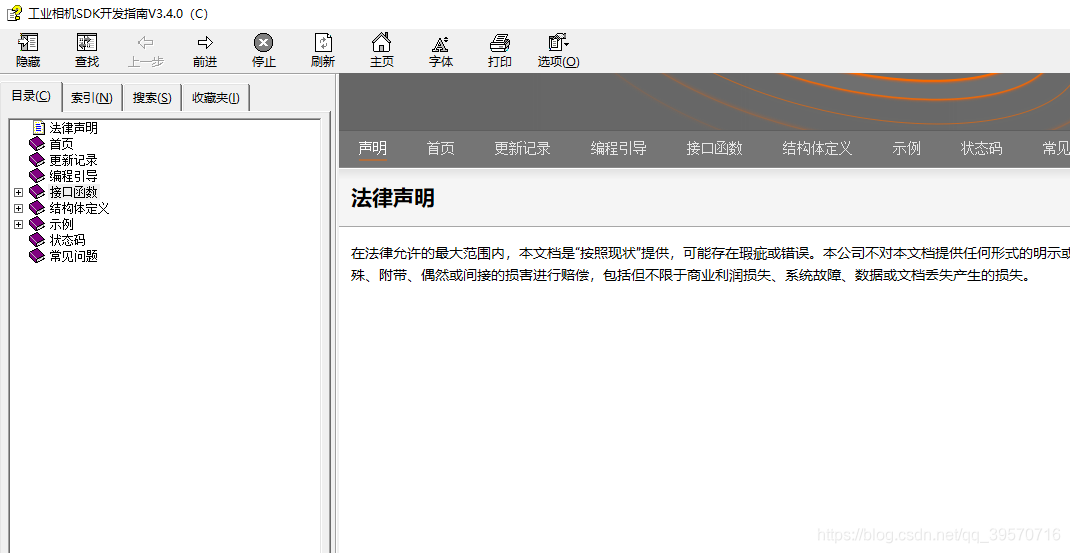
Task: Click the 刷新 (Refresh) toolbar icon
Action: point(323,42)
